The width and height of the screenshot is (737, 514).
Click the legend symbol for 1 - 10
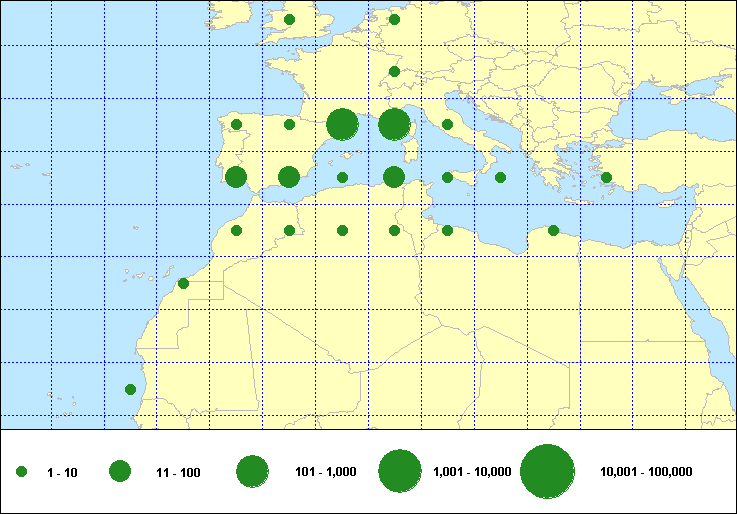(x=22, y=472)
